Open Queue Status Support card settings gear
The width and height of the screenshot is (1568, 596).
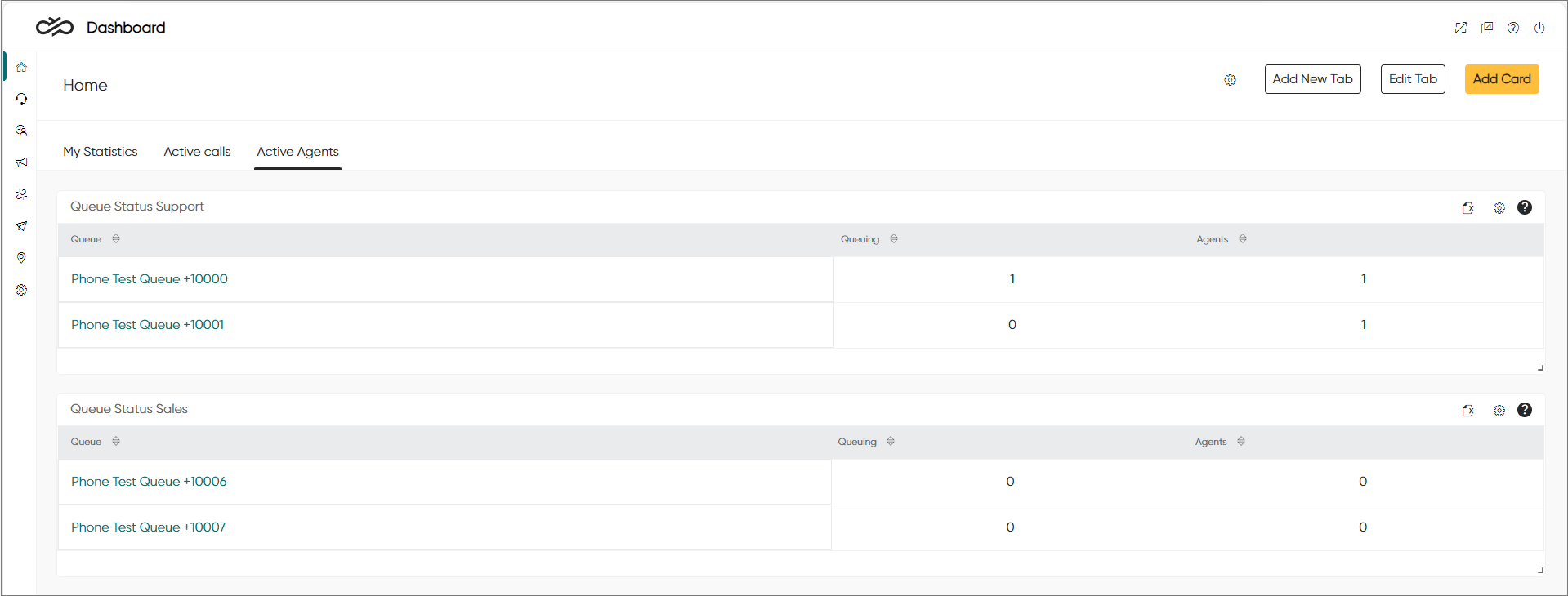coord(1499,208)
